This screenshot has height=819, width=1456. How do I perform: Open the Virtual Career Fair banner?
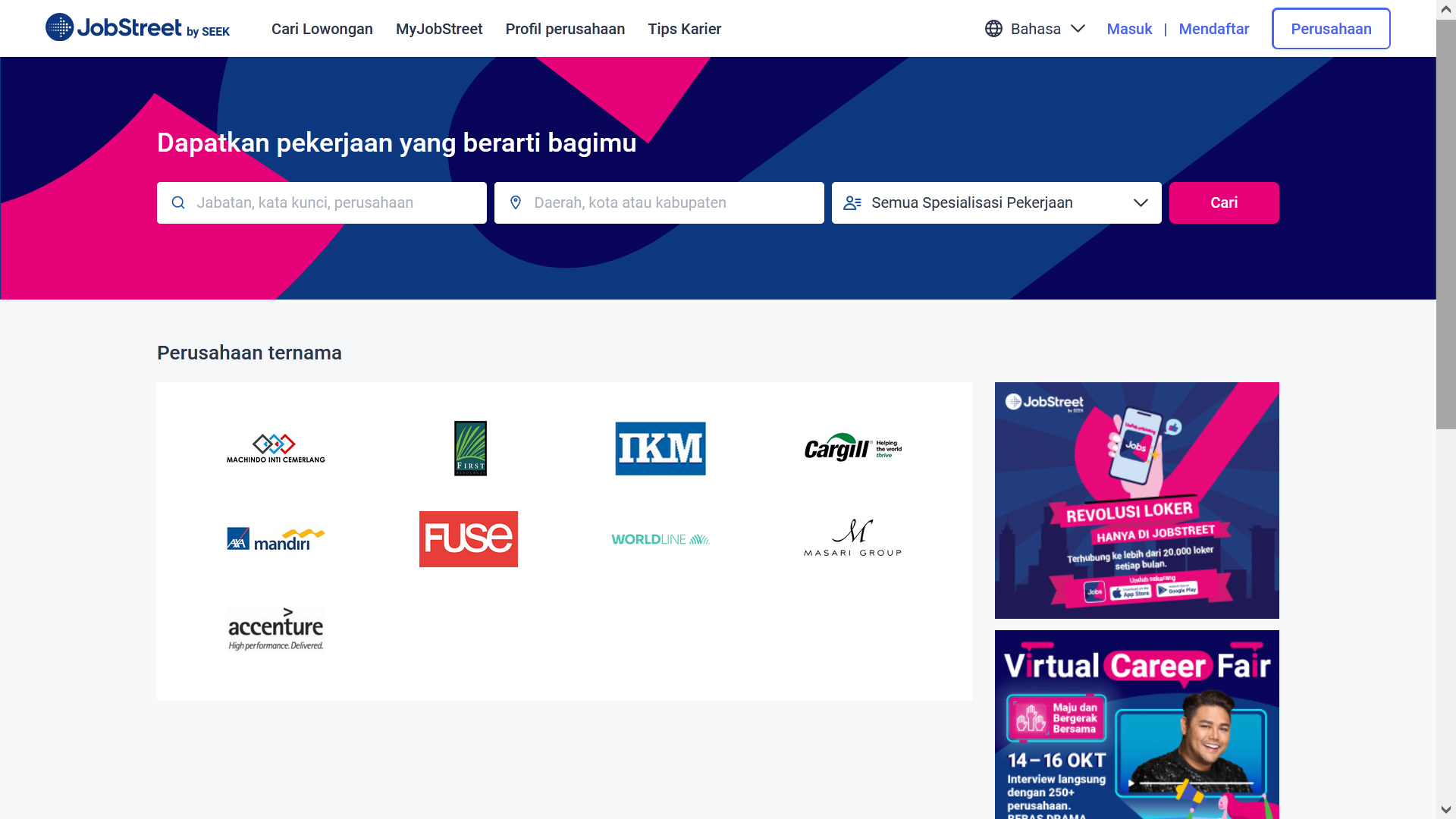coord(1137,724)
